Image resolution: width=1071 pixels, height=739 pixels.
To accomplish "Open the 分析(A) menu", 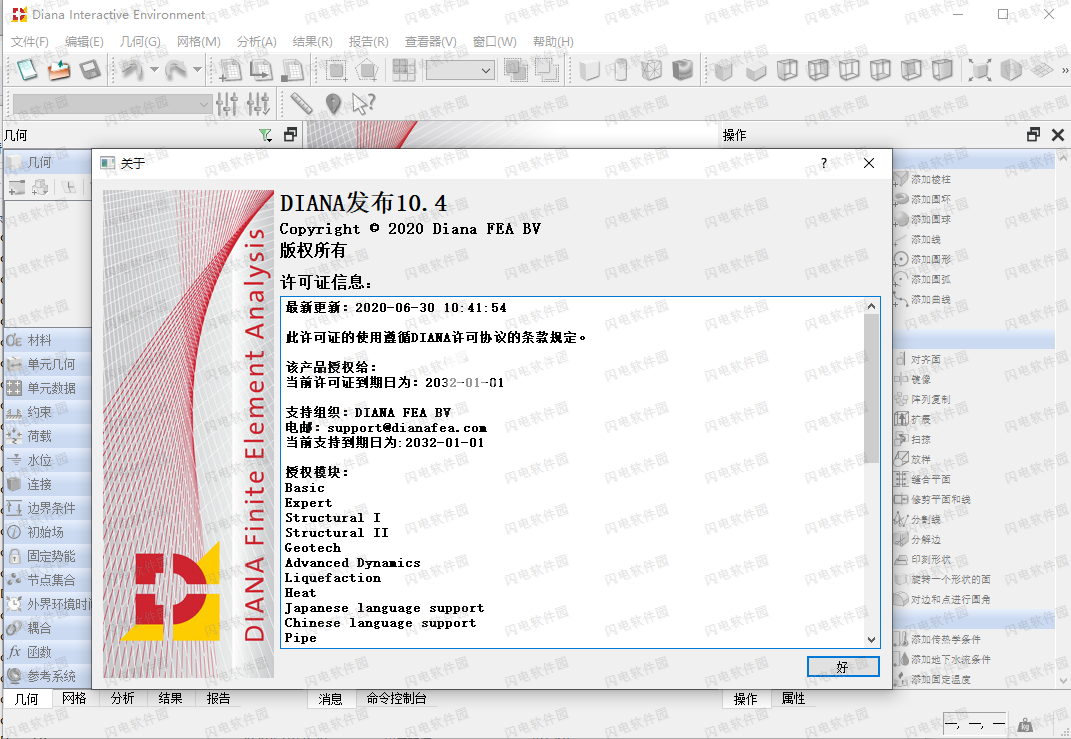I will 257,42.
